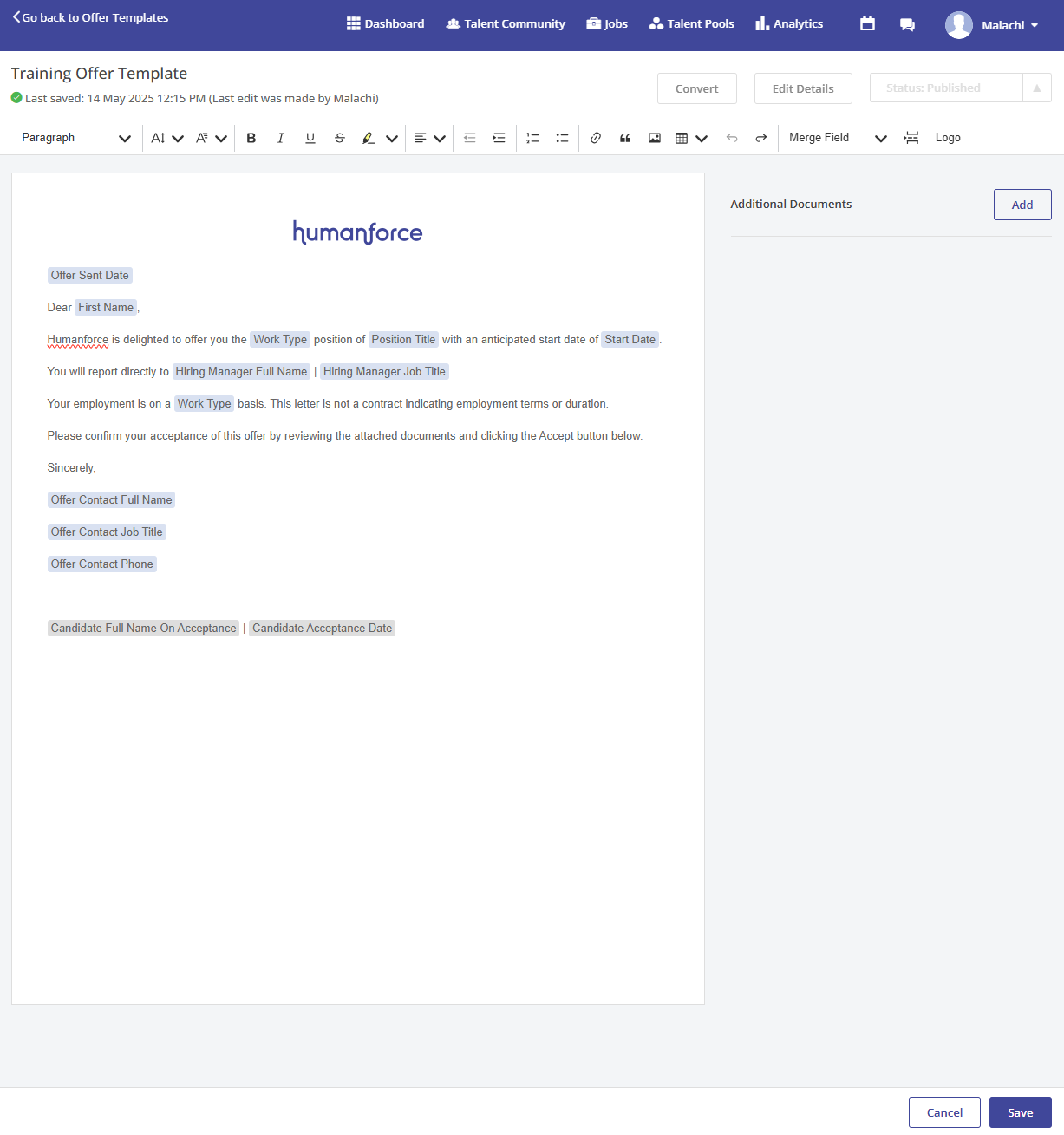Insert a link with the link icon

tap(596, 138)
